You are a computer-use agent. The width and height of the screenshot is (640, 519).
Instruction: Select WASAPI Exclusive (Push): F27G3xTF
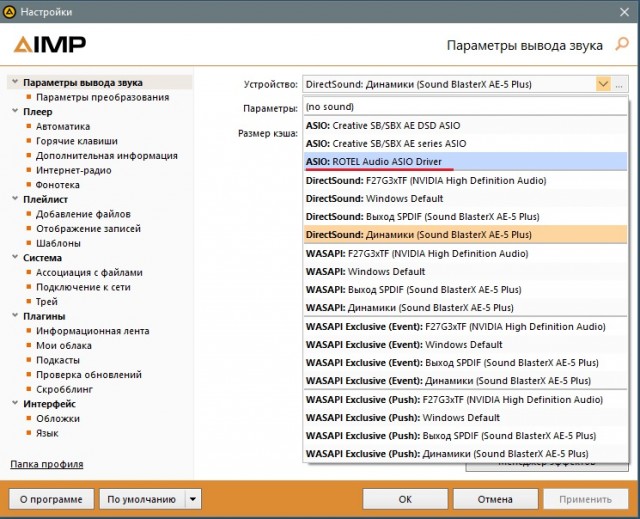tap(465, 399)
